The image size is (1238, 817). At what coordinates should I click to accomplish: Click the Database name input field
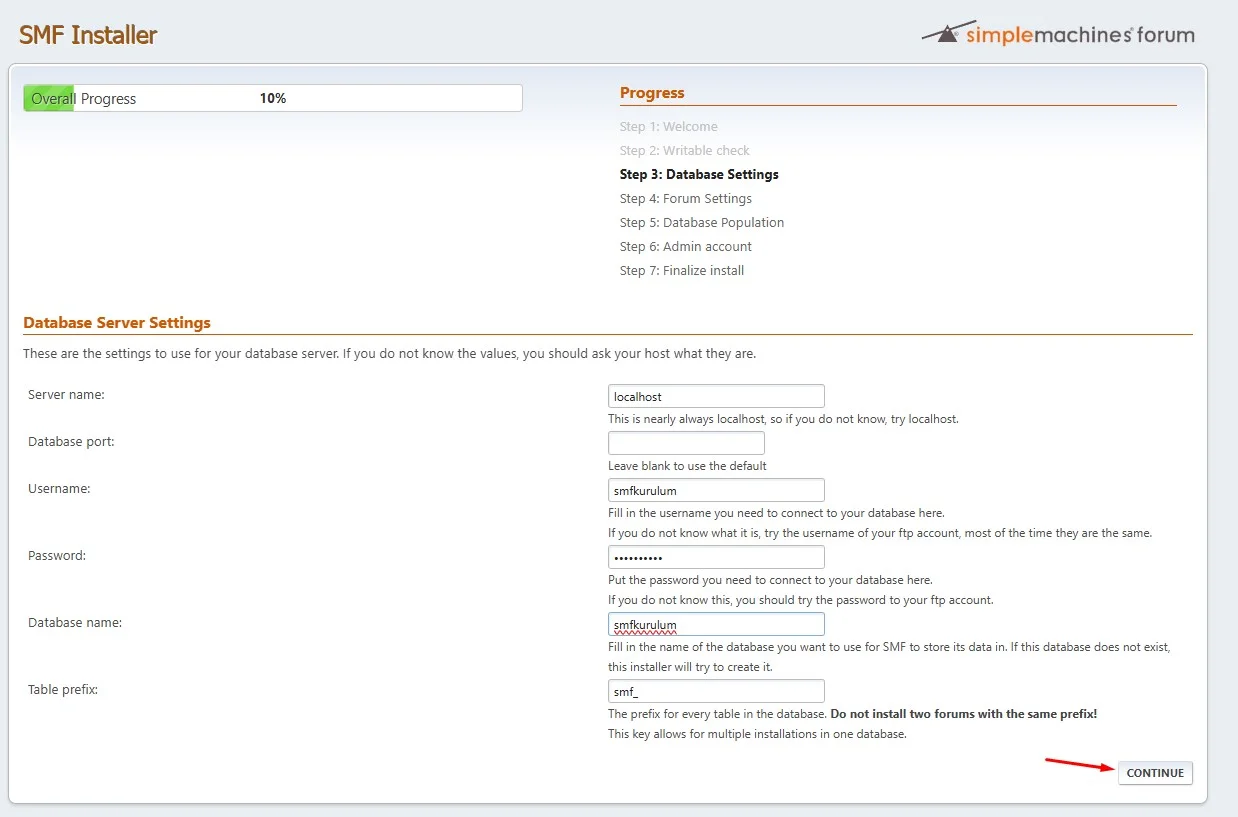pyautogui.click(x=716, y=624)
